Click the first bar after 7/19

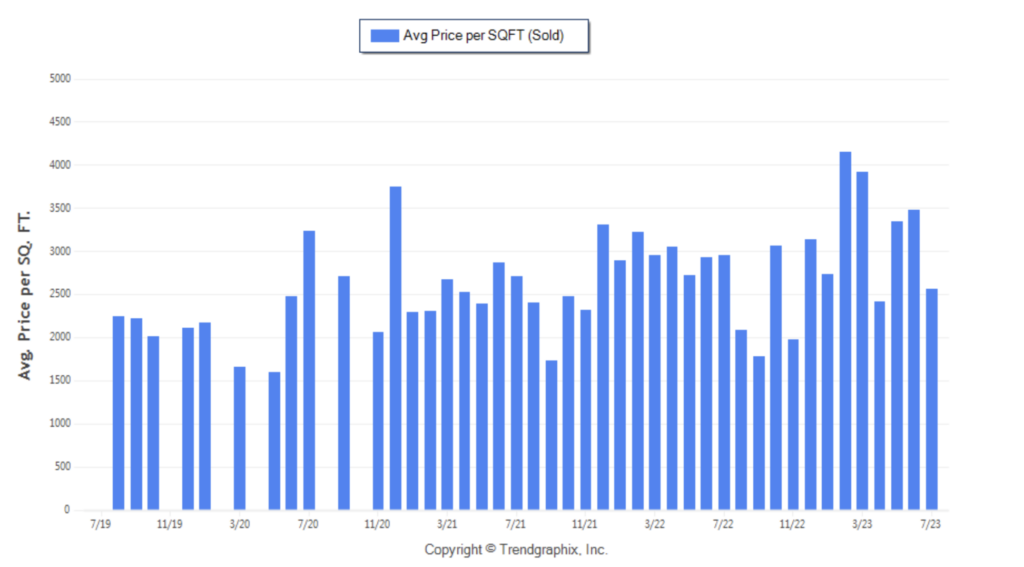point(118,413)
